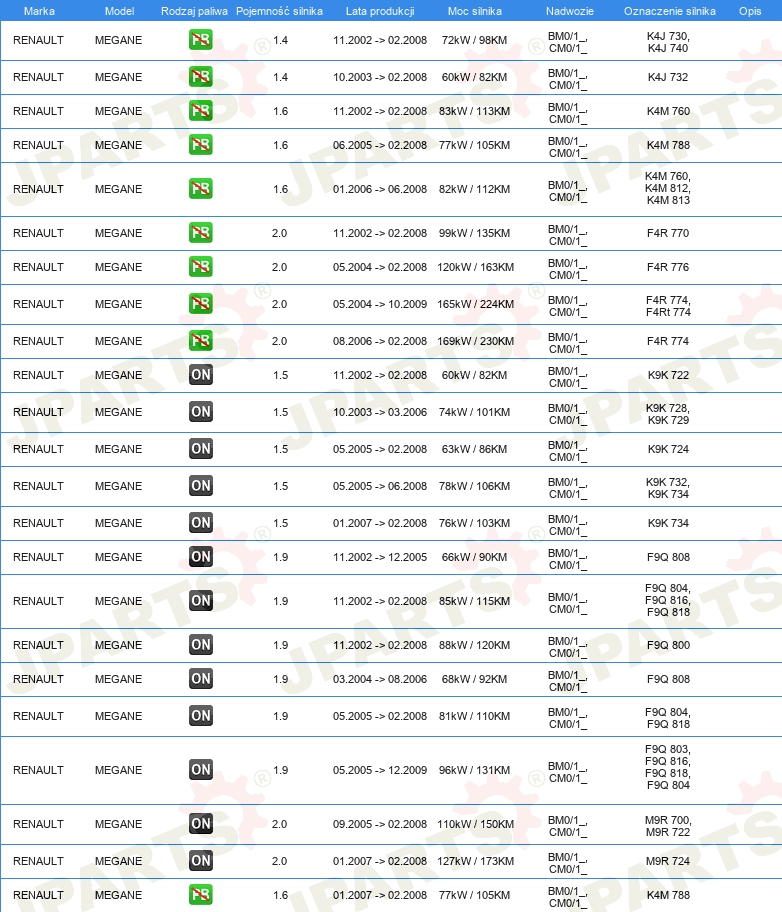
Task: Click the Opis column header
Action: 750,11
